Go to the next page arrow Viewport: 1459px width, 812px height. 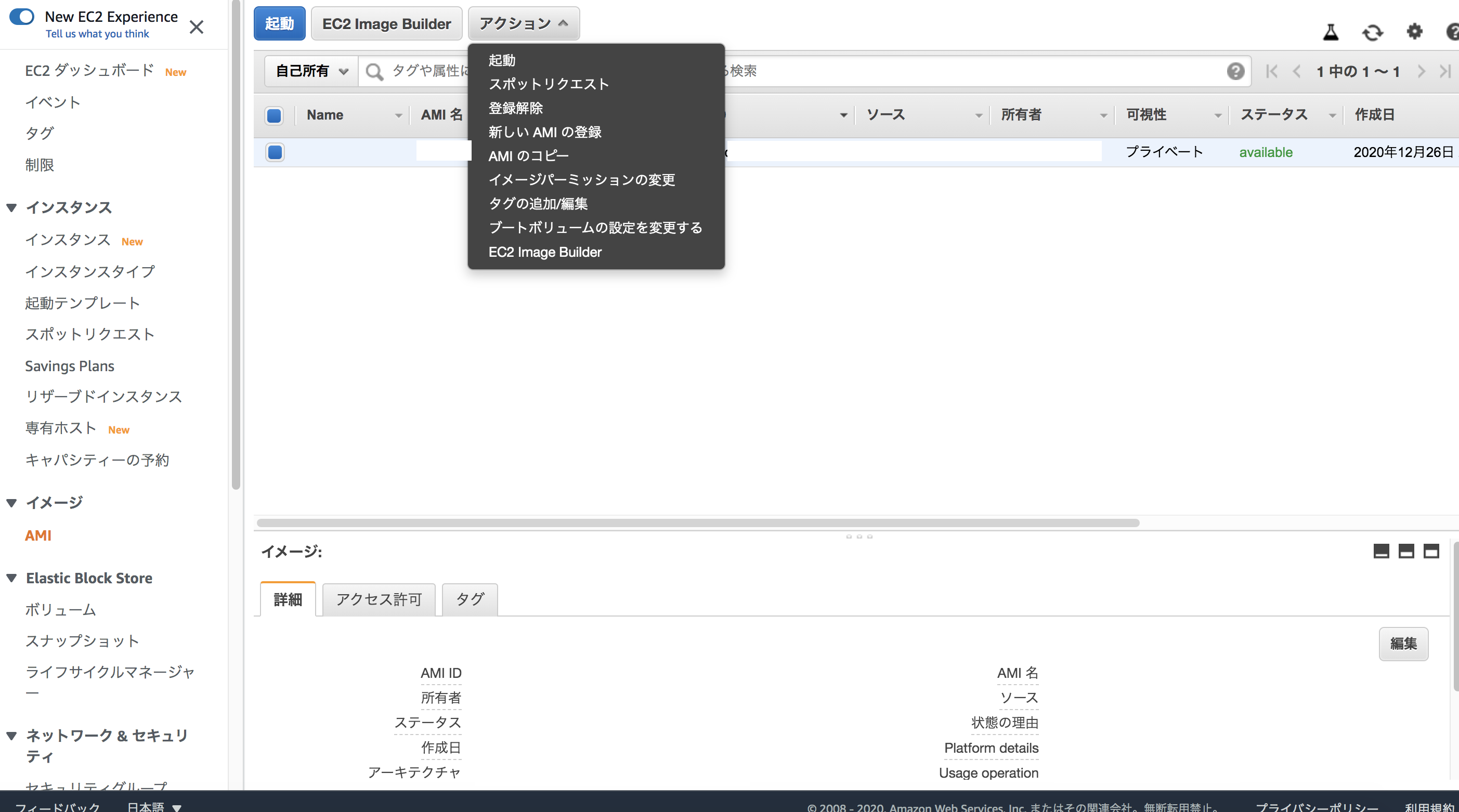pos(1422,71)
